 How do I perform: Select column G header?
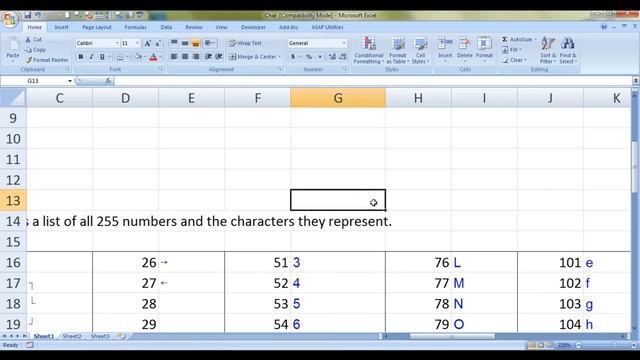(338, 98)
